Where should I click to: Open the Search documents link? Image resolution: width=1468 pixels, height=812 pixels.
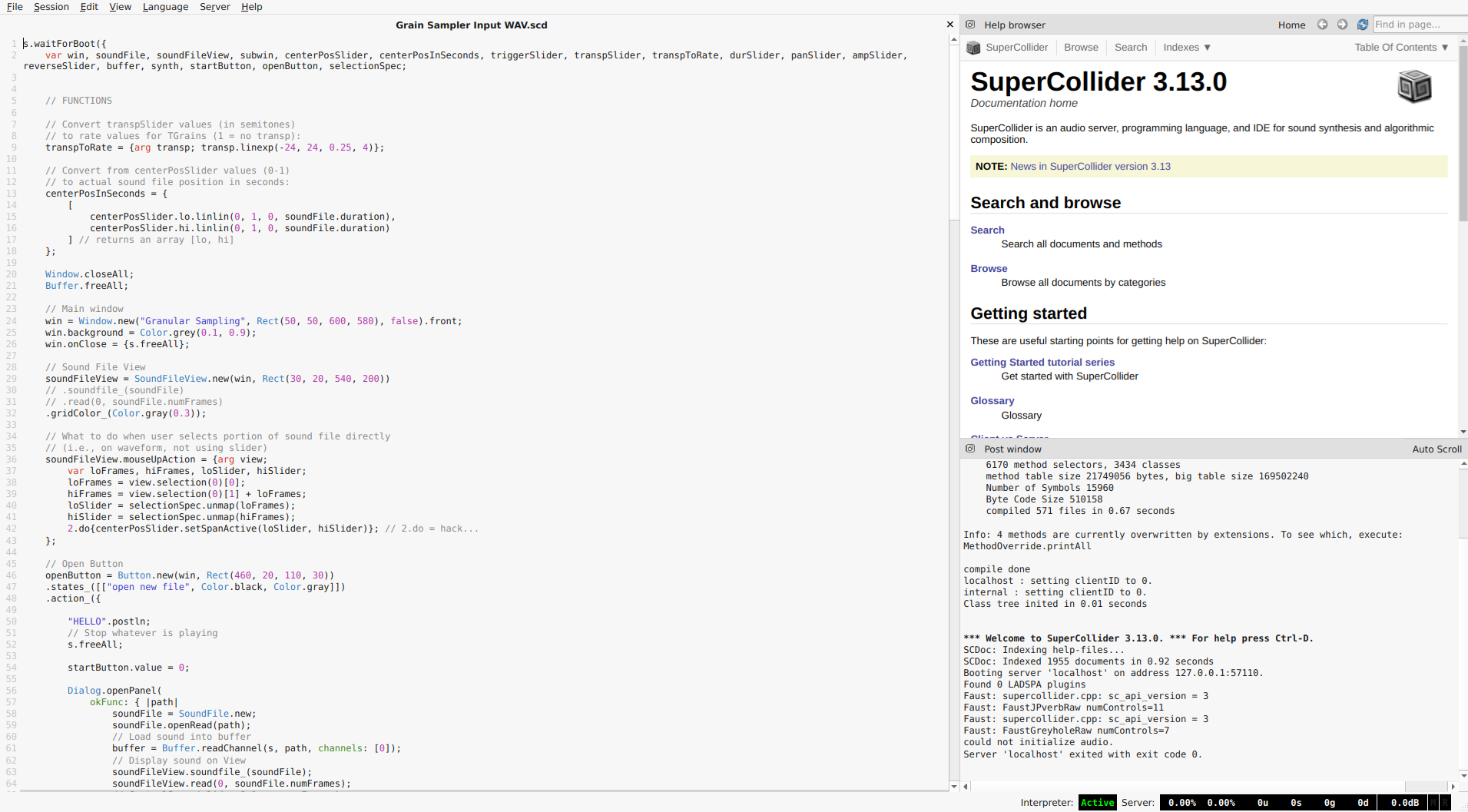(987, 230)
